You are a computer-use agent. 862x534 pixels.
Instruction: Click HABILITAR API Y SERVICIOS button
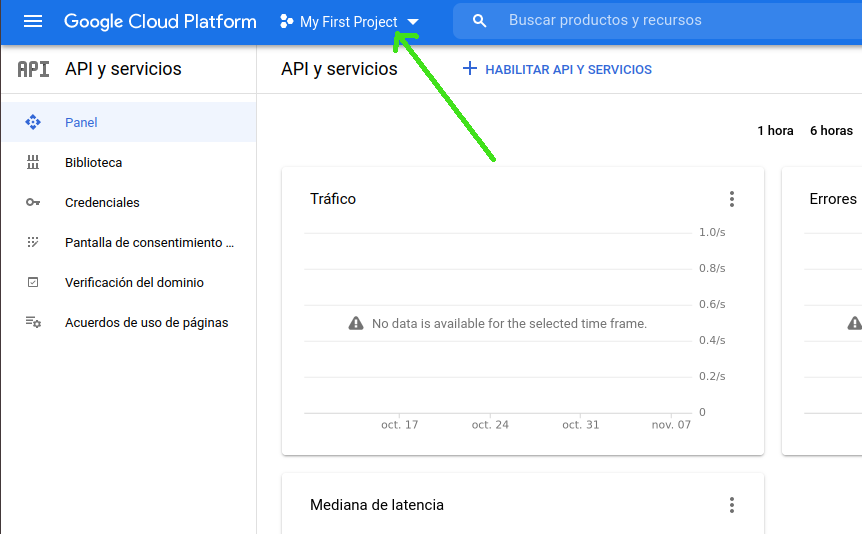coord(557,69)
